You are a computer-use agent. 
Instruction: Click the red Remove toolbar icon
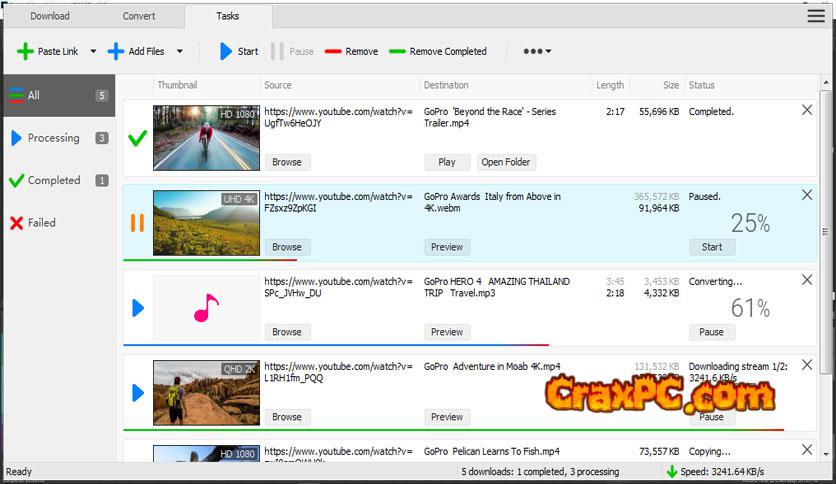tap(333, 51)
